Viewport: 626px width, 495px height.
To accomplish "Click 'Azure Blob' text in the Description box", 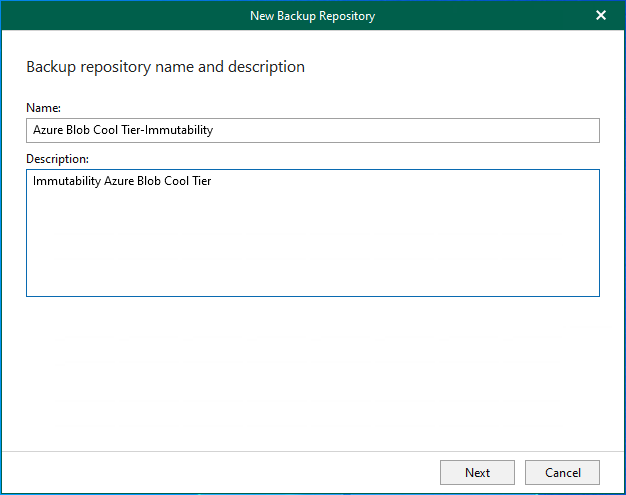I will click(132, 181).
